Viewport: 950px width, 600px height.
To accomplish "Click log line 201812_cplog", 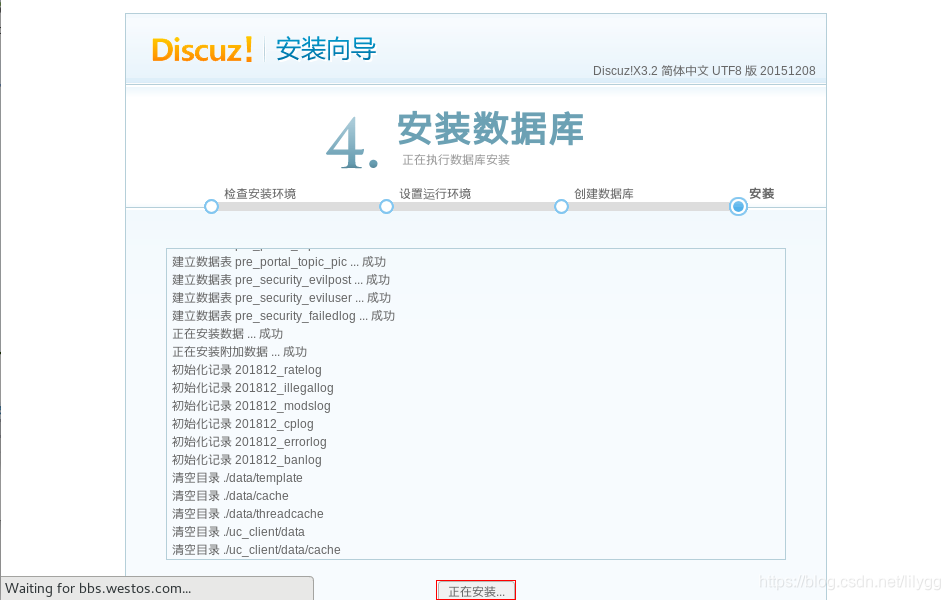I will coord(243,424).
